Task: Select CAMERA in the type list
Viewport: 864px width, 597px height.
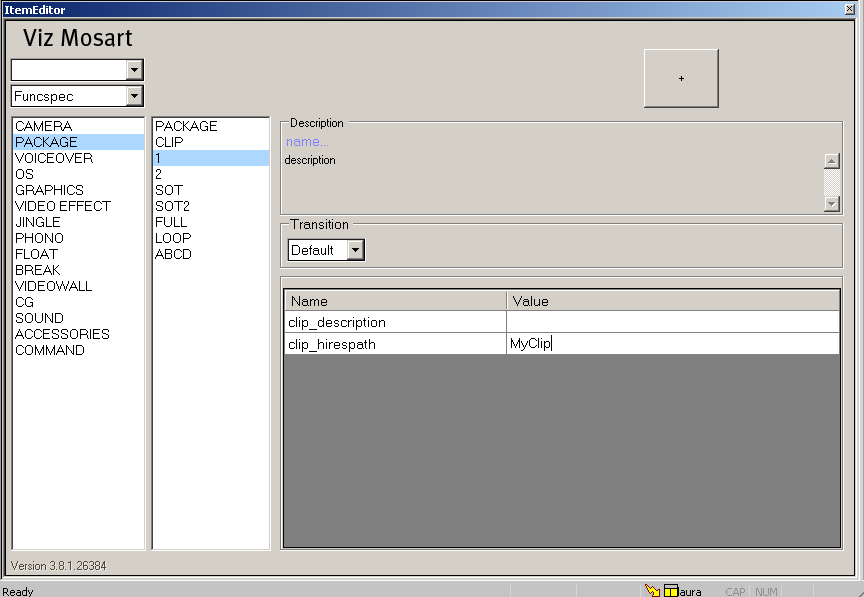Action: [43, 126]
